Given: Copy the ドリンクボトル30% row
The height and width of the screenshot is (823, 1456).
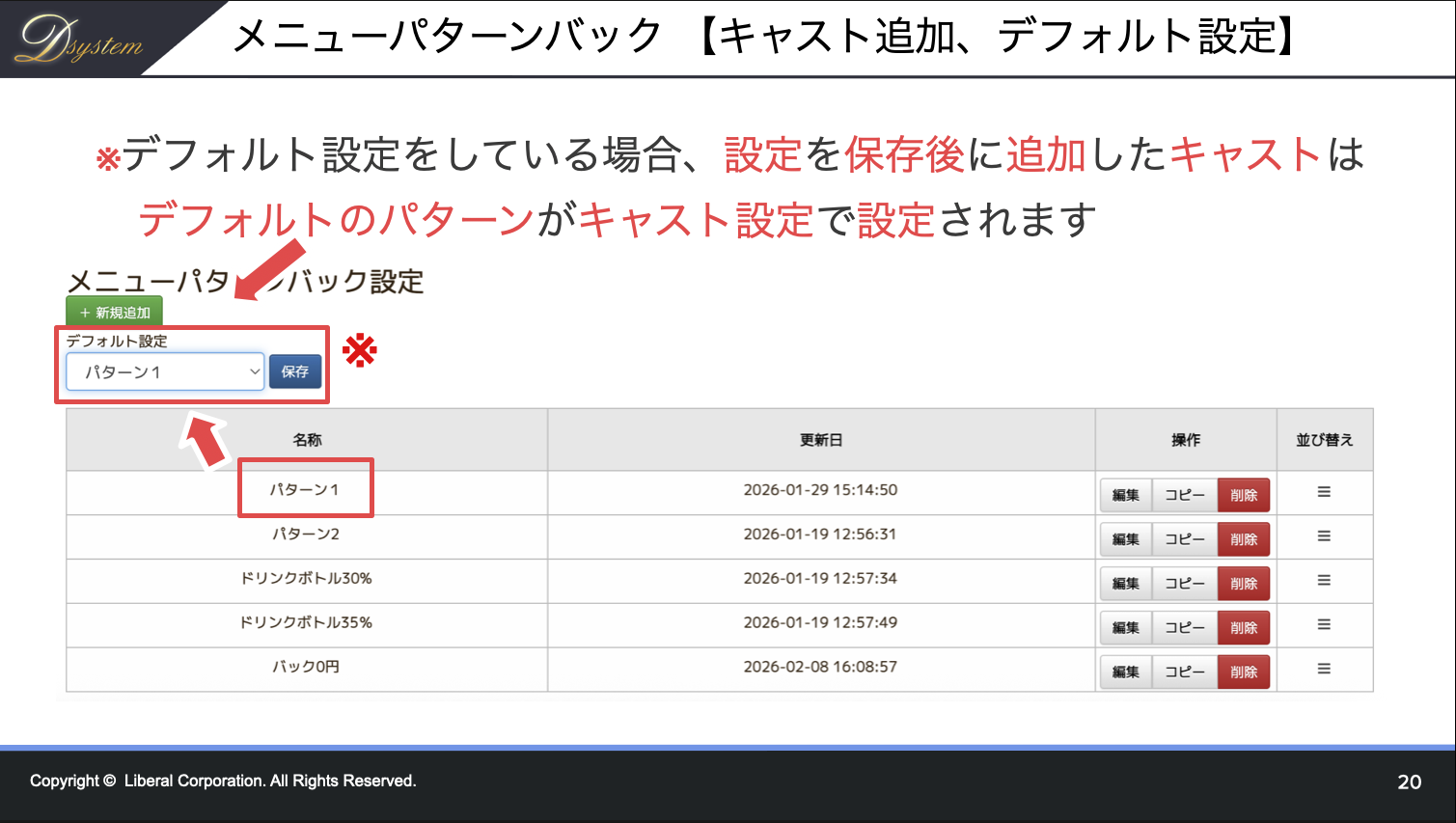Looking at the screenshot, I should (x=1185, y=584).
